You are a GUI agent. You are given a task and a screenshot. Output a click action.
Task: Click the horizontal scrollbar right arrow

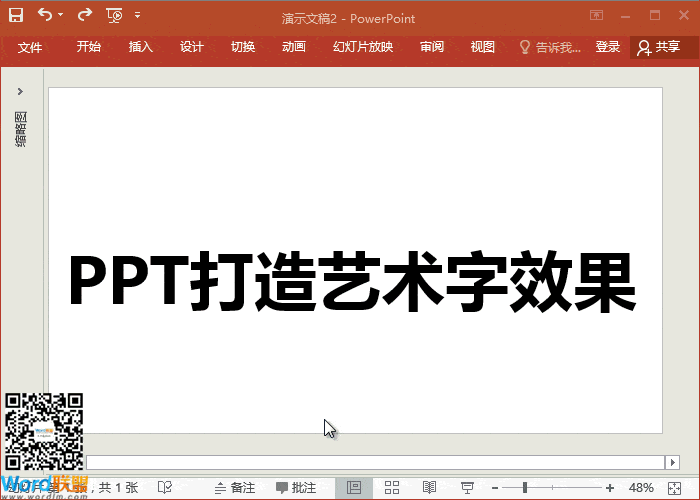672,462
